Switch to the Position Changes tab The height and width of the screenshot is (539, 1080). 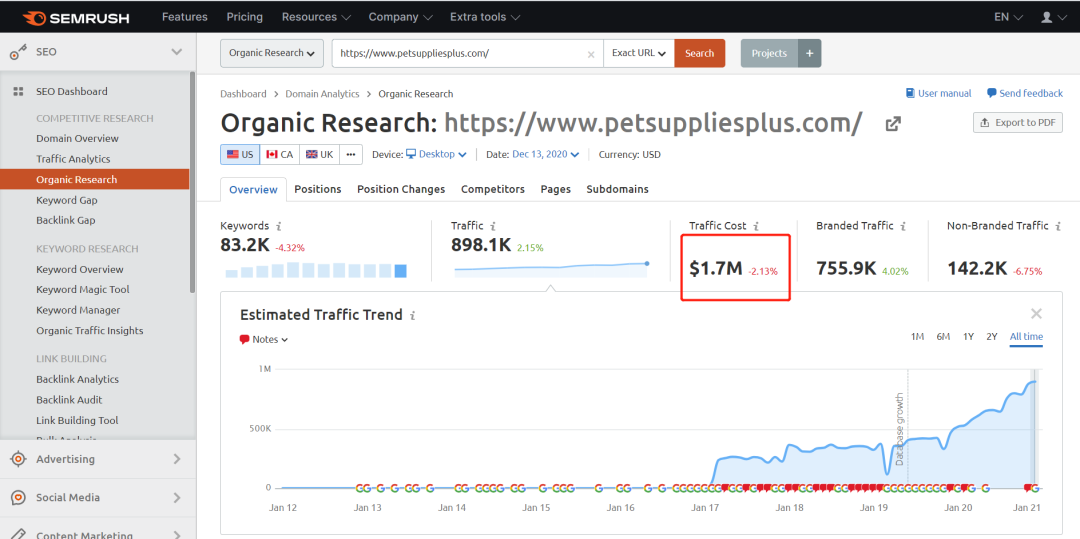pos(400,189)
